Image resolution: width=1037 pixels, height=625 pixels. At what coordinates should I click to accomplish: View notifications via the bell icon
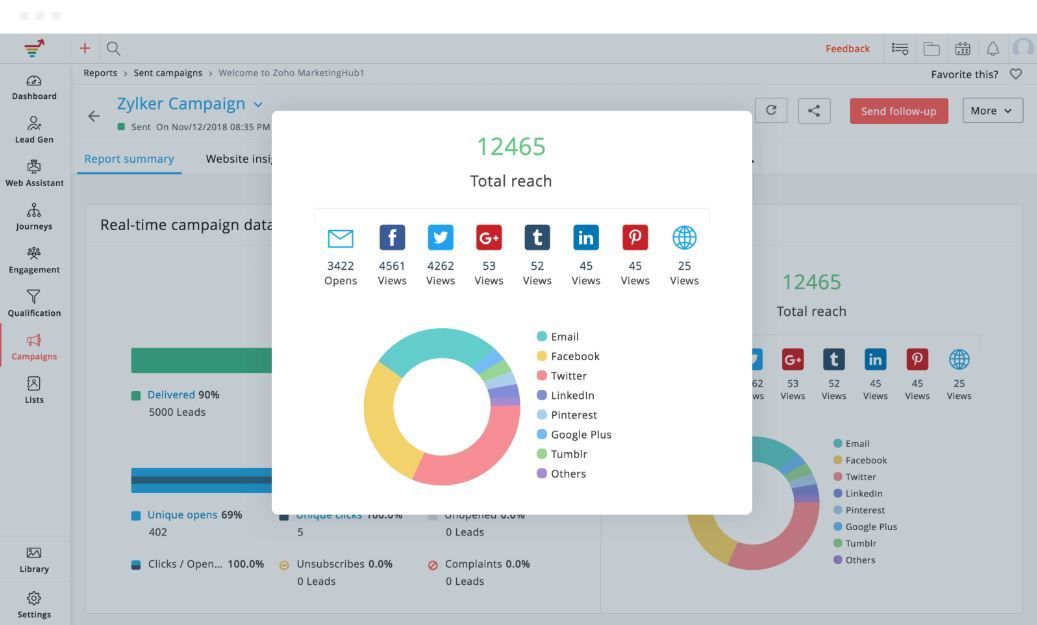[992, 48]
